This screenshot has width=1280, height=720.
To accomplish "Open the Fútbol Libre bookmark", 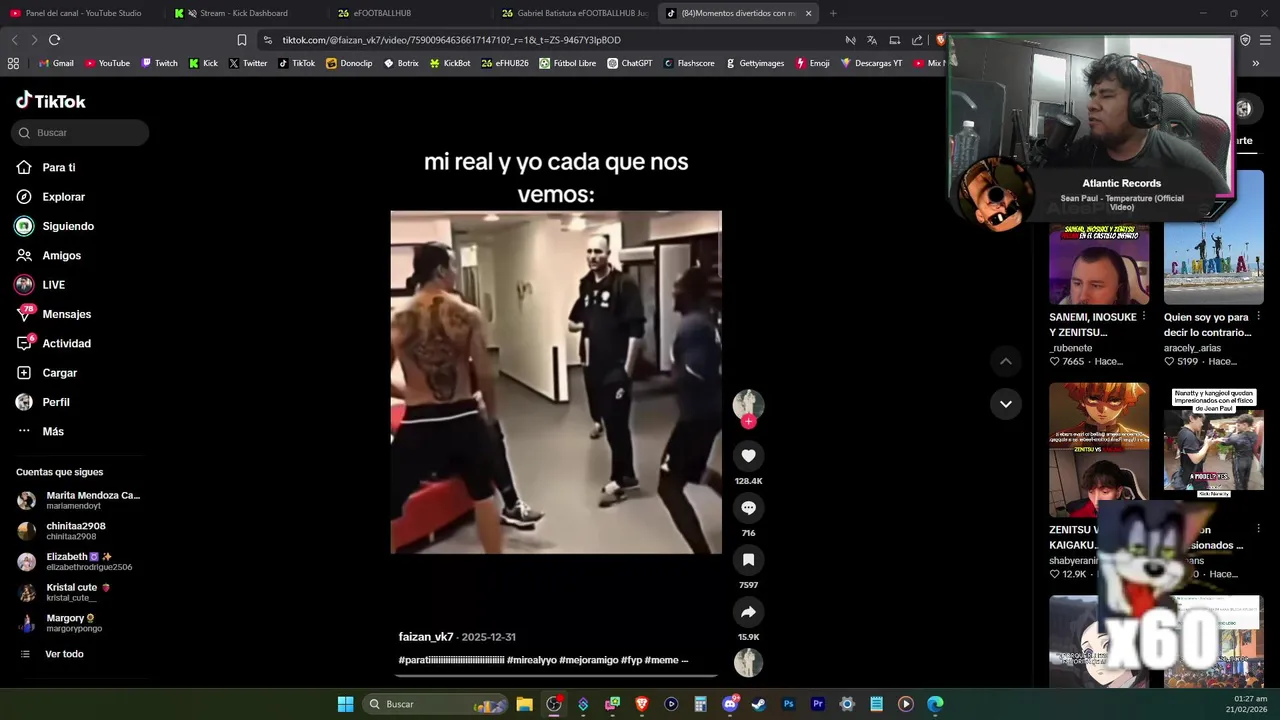I will click(567, 63).
